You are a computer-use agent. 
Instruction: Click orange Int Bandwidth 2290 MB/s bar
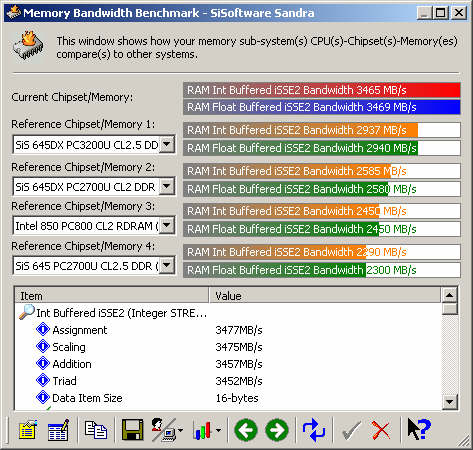tap(322, 252)
